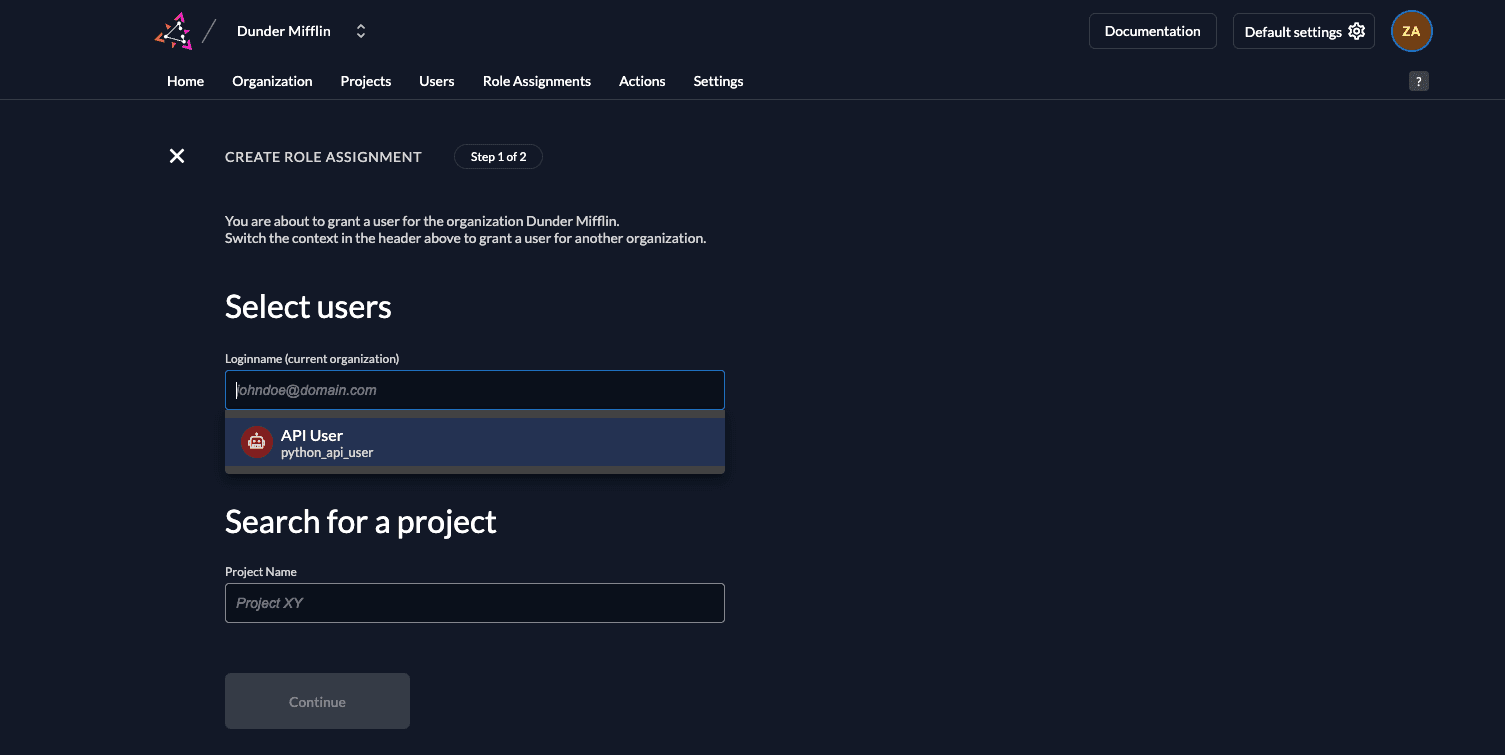The width and height of the screenshot is (1505, 755).
Task: Click the Step 1 of 2 badge
Action: coord(498,157)
